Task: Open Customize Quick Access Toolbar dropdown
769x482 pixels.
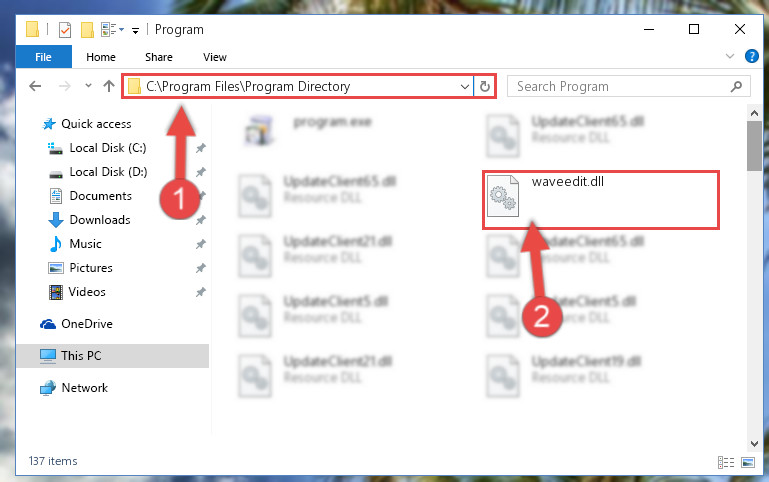Action: [x=135, y=31]
